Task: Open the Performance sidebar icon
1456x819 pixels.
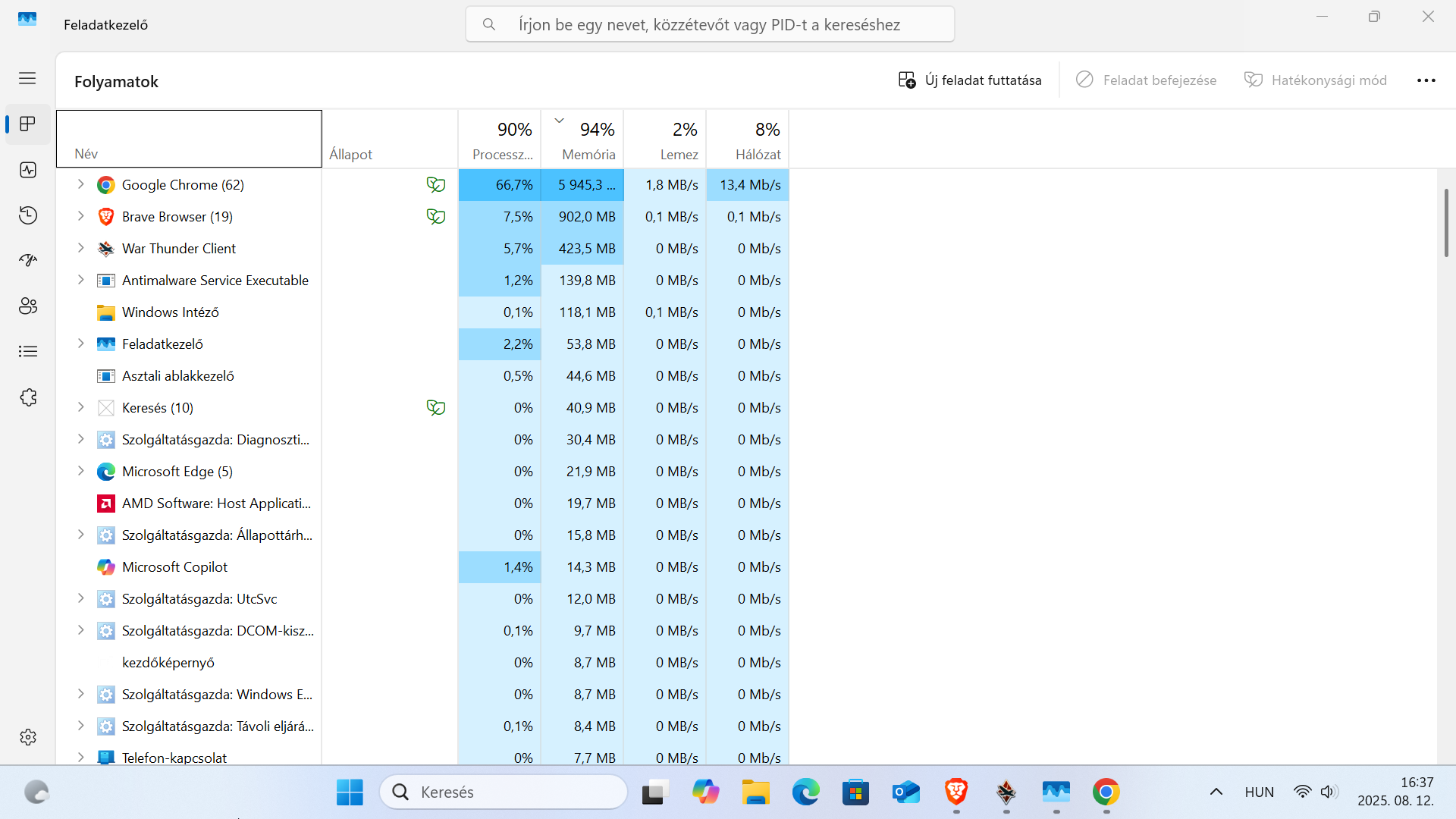Action: pos(28,170)
